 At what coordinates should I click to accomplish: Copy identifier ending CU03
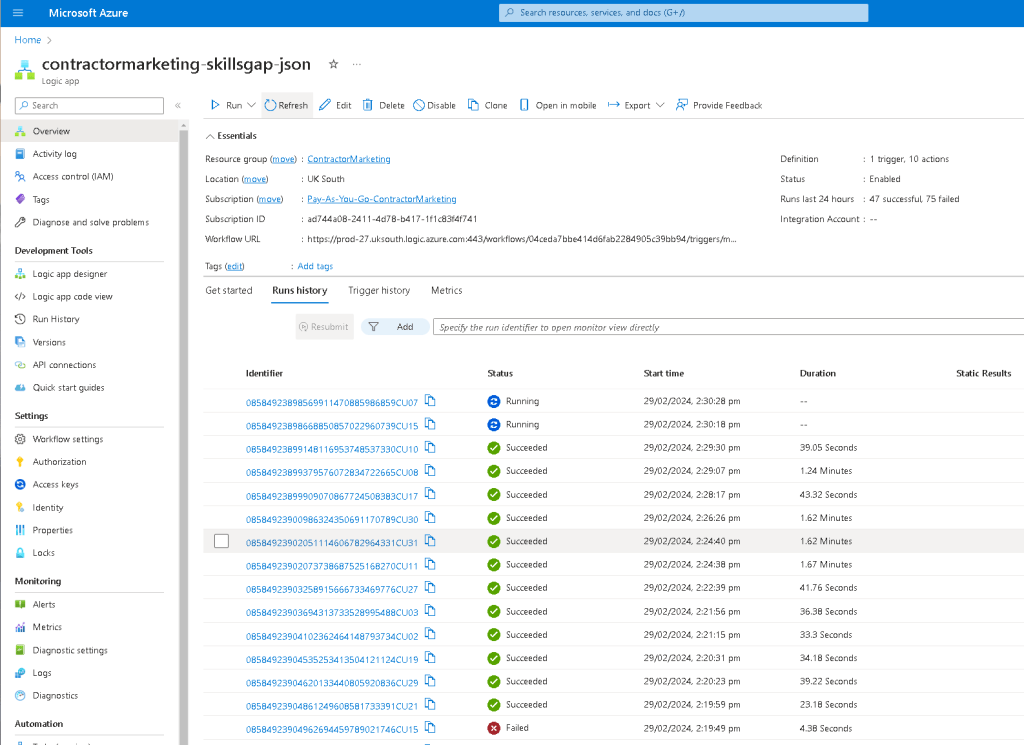[x=430, y=611]
